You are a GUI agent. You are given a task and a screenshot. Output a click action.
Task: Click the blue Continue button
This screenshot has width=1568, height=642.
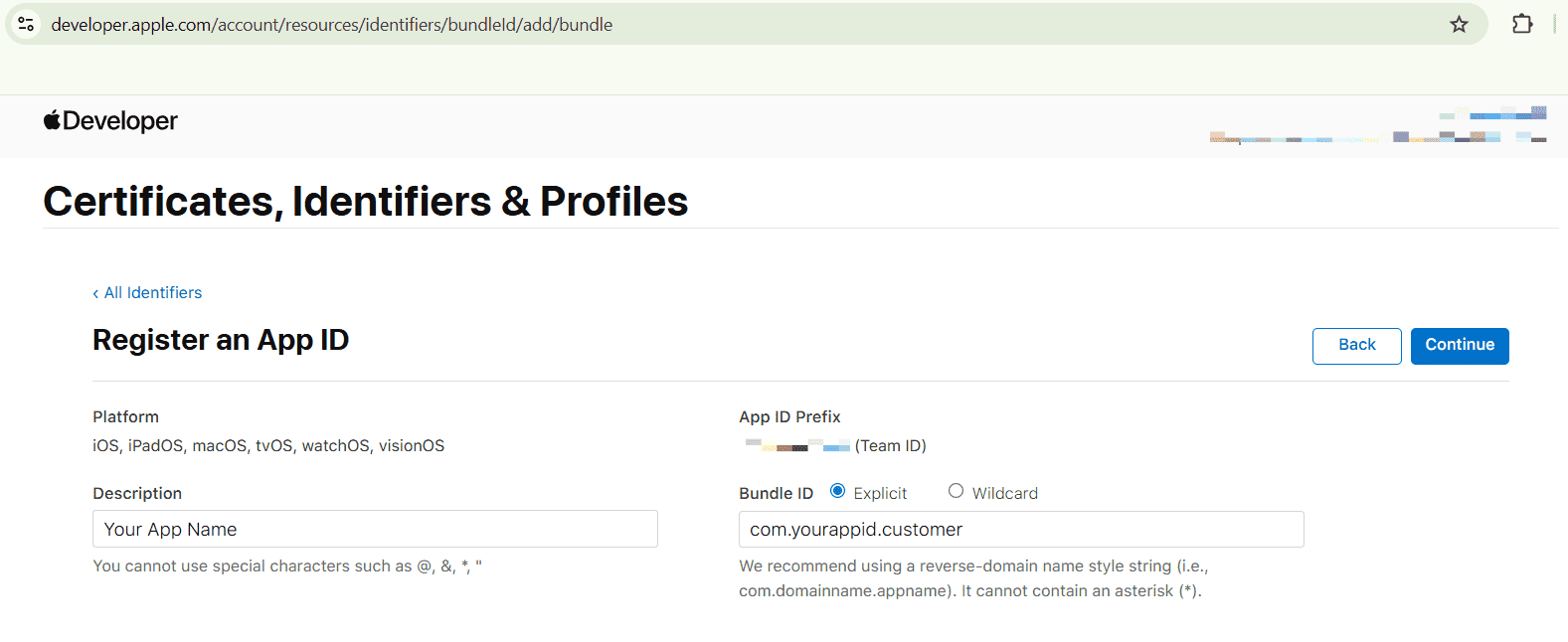coord(1460,346)
